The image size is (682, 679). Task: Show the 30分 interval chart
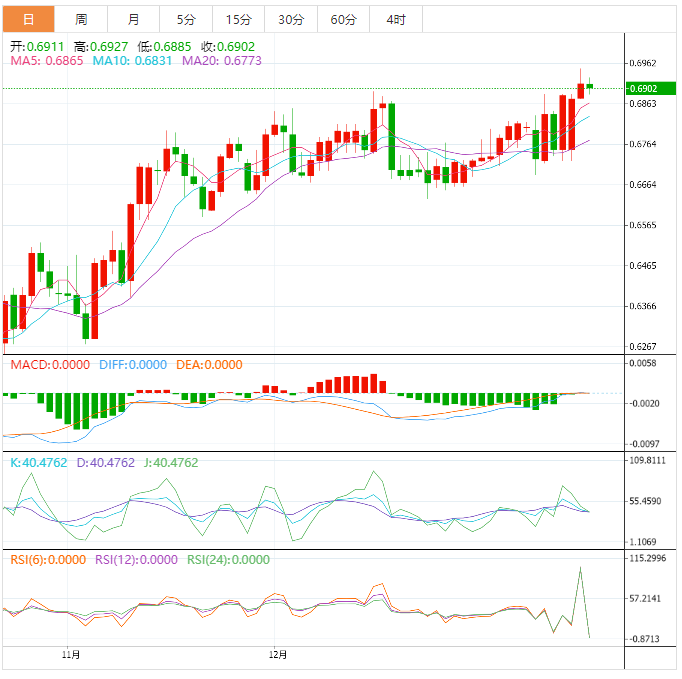(291, 20)
